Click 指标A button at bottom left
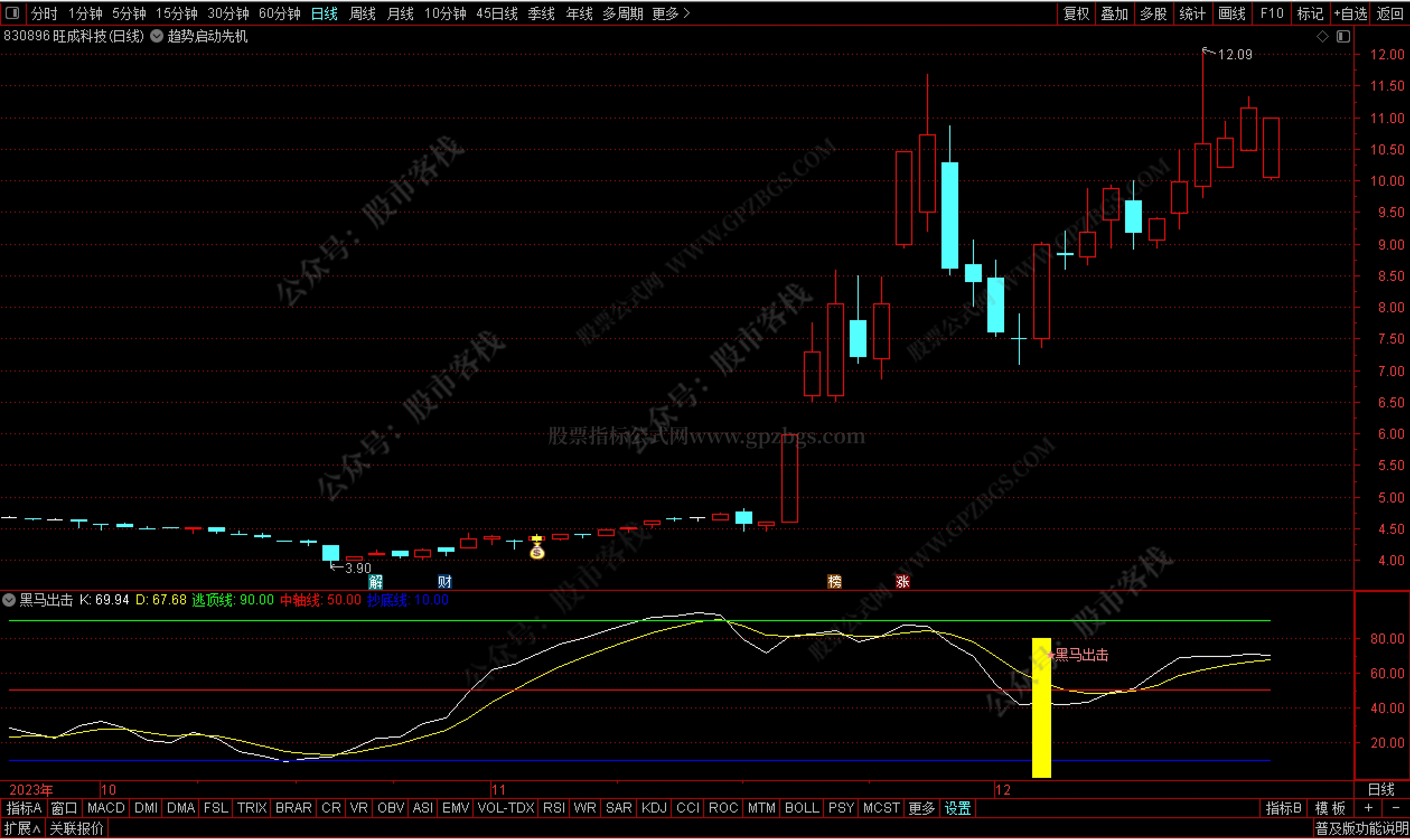Image resolution: width=1410 pixels, height=840 pixels. pos(24,808)
